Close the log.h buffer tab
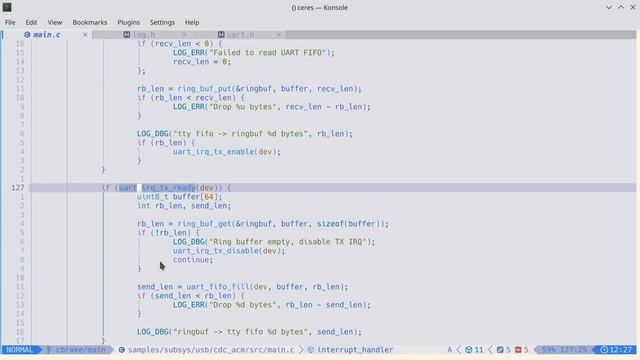 pos(184,35)
